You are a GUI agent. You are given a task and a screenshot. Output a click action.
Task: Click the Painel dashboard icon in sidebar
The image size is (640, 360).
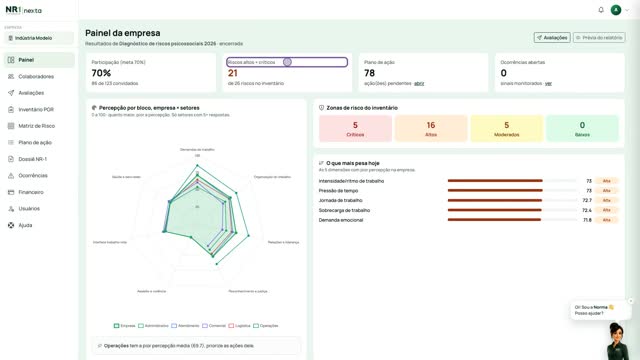point(11,60)
